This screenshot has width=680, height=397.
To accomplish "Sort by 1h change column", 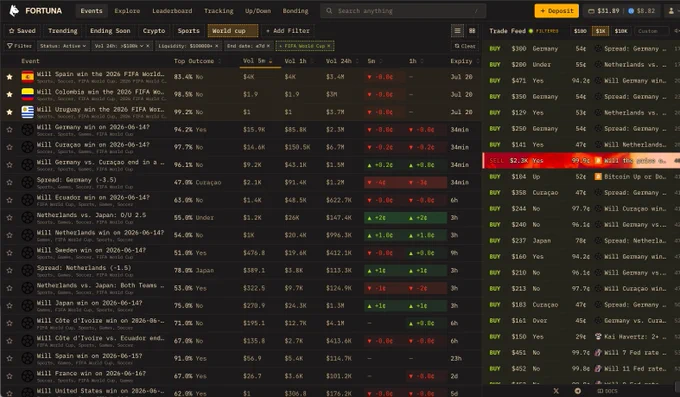I will point(416,61).
